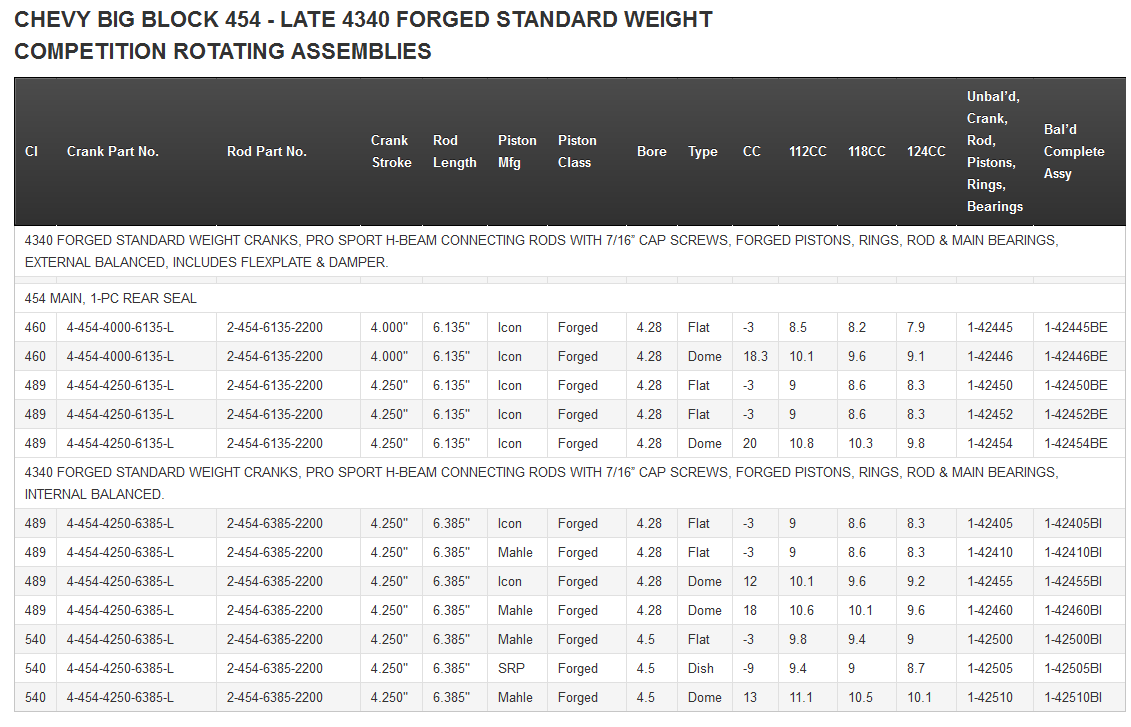Screen dimensions: 1131x727
Task: Select unbalanced kit number 1-42446
Action: click(x=990, y=357)
